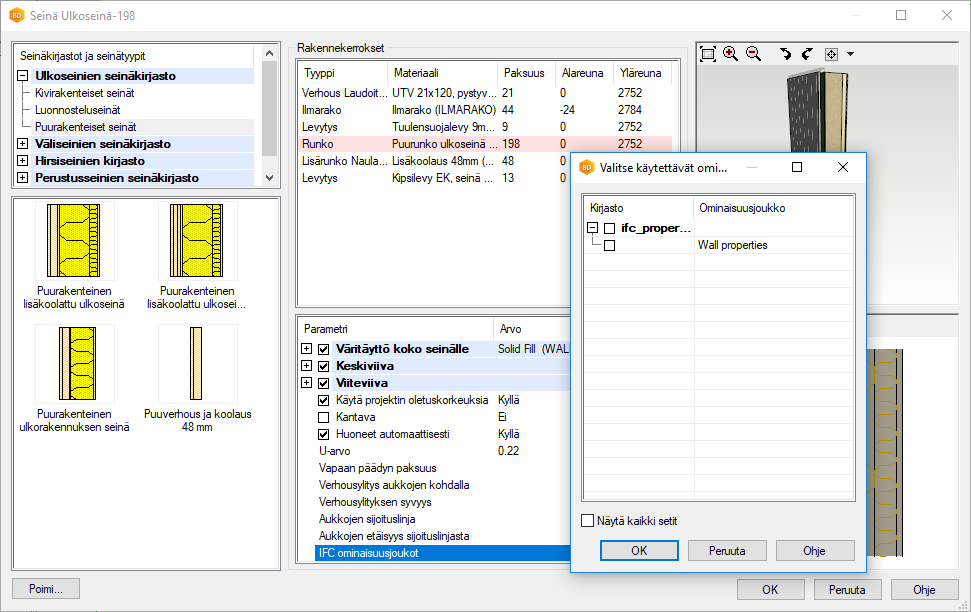Rotate the preview counterclockwise
Screen dimensions: 971x612
pos(785,54)
